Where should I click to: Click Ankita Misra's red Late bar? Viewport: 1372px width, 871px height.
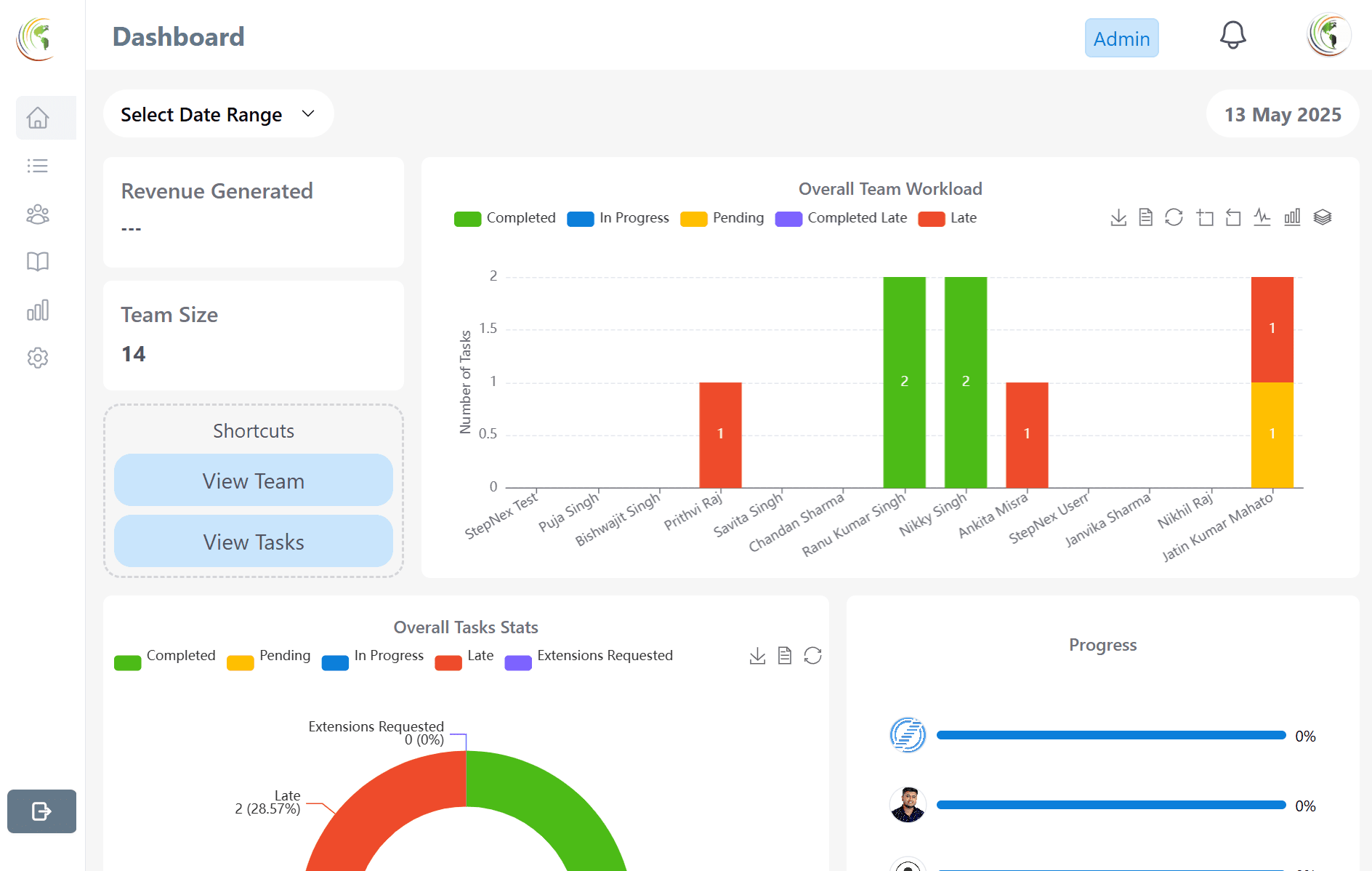(1027, 435)
